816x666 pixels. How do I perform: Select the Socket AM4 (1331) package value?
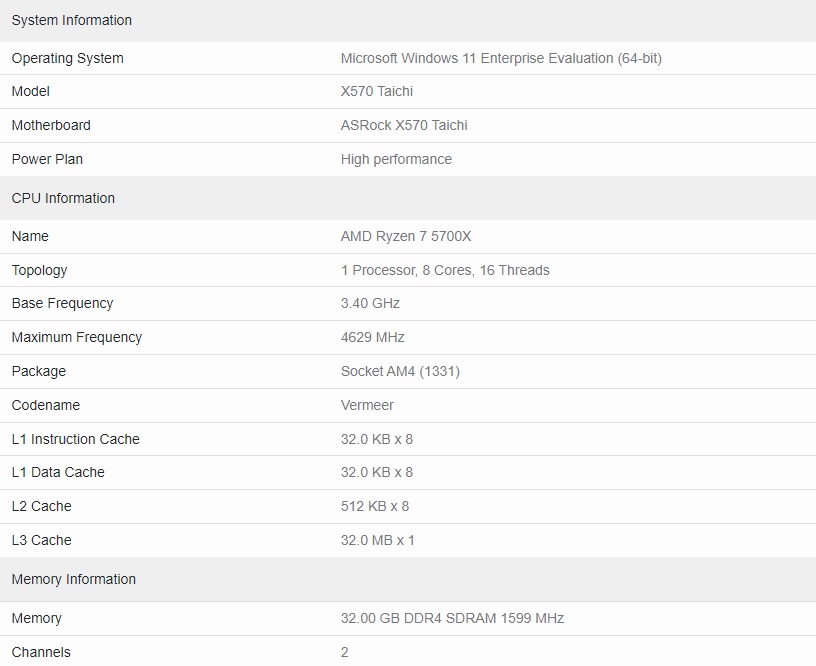[x=400, y=372]
